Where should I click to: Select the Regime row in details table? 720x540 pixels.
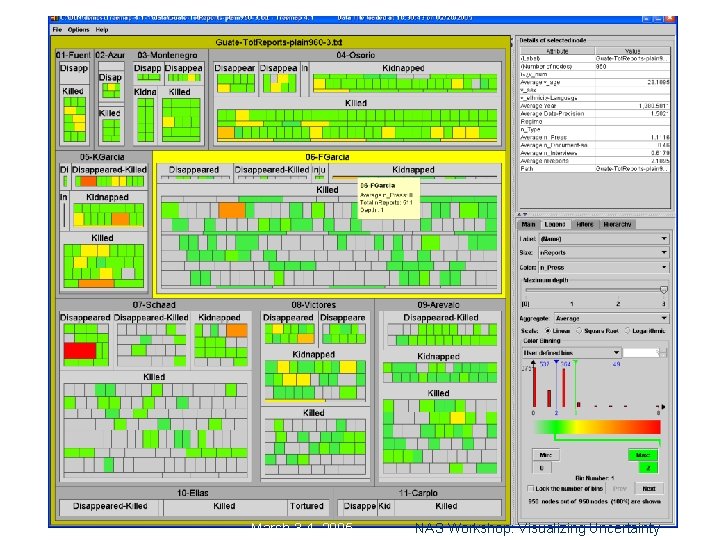tap(595, 122)
